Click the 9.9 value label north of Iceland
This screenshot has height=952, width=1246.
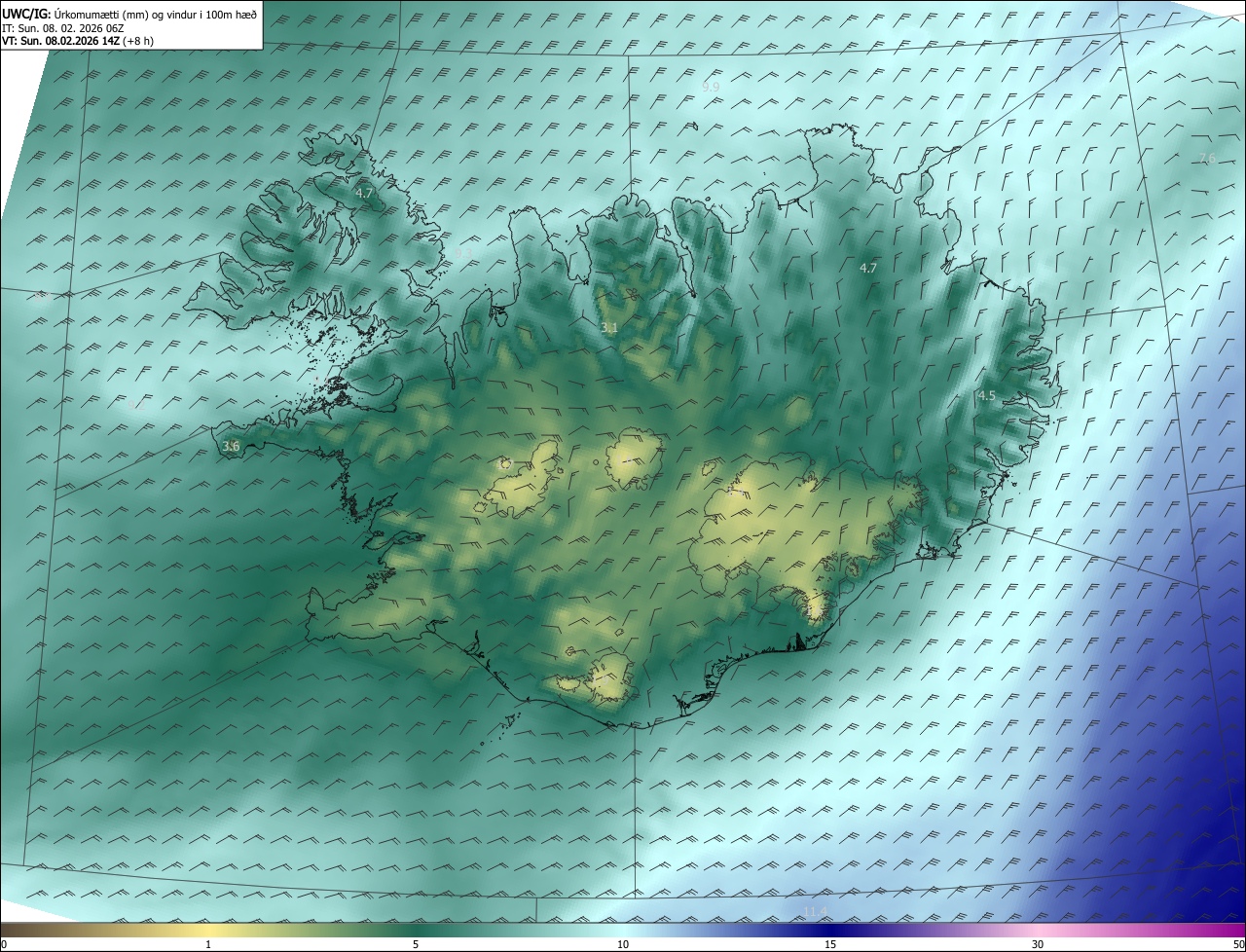pyautogui.click(x=711, y=87)
